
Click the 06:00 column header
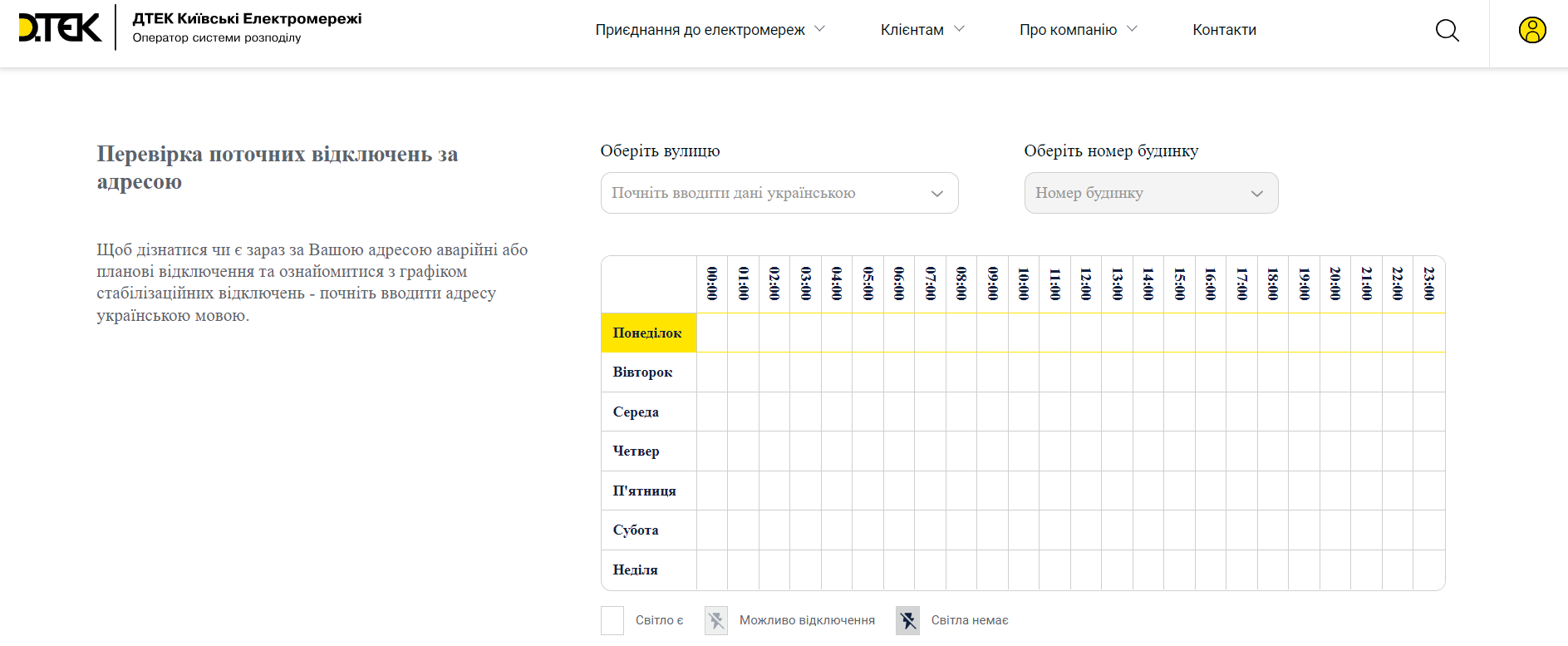(899, 284)
